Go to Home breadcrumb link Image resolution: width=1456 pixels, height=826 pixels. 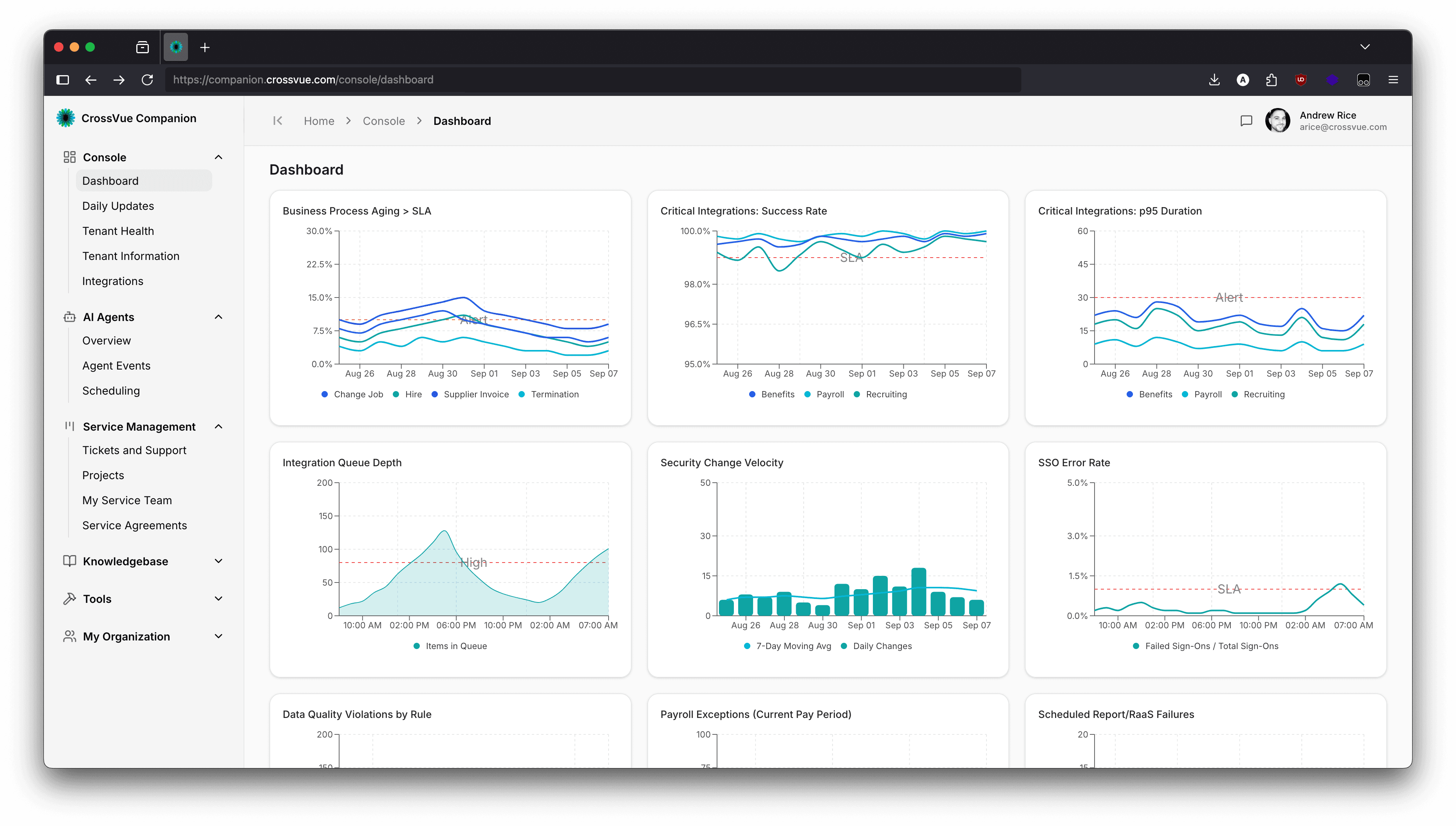(x=319, y=121)
